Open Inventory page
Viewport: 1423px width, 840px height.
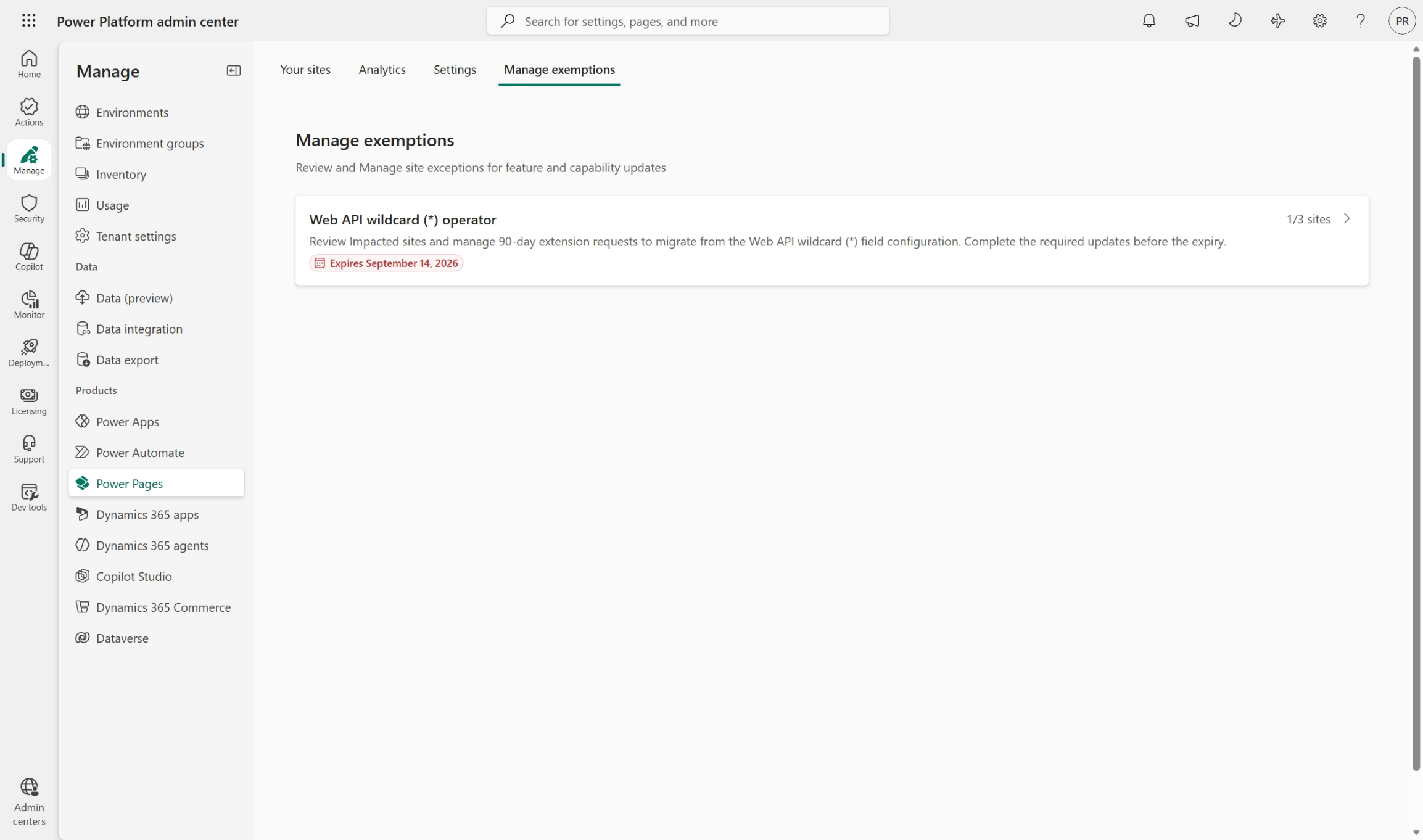click(157, 174)
